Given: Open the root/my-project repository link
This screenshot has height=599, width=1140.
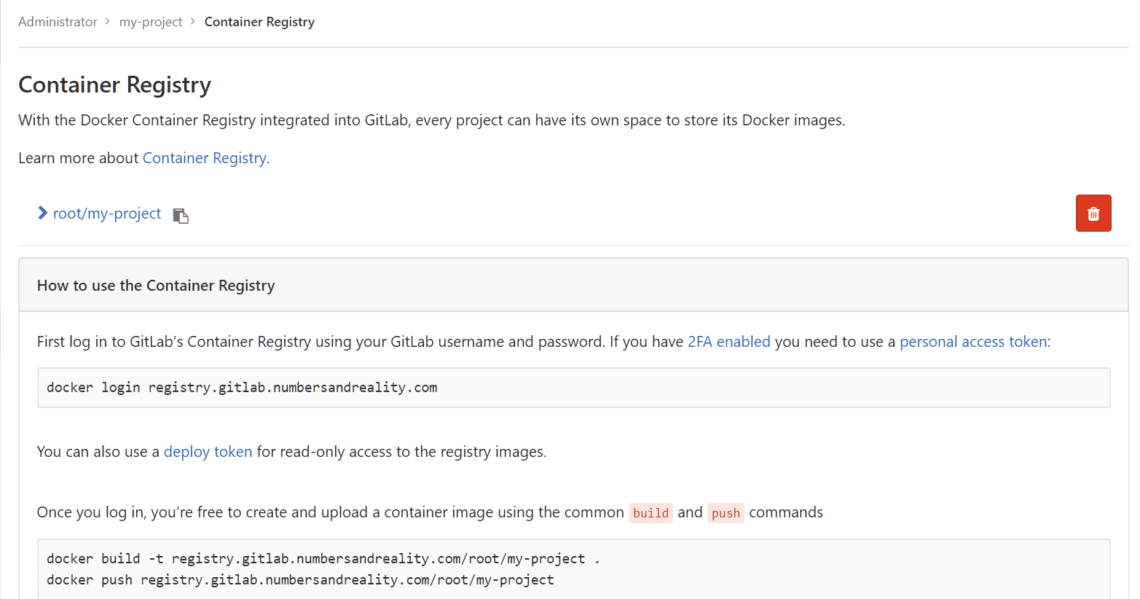Looking at the screenshot, I should [x=107, y=213].
